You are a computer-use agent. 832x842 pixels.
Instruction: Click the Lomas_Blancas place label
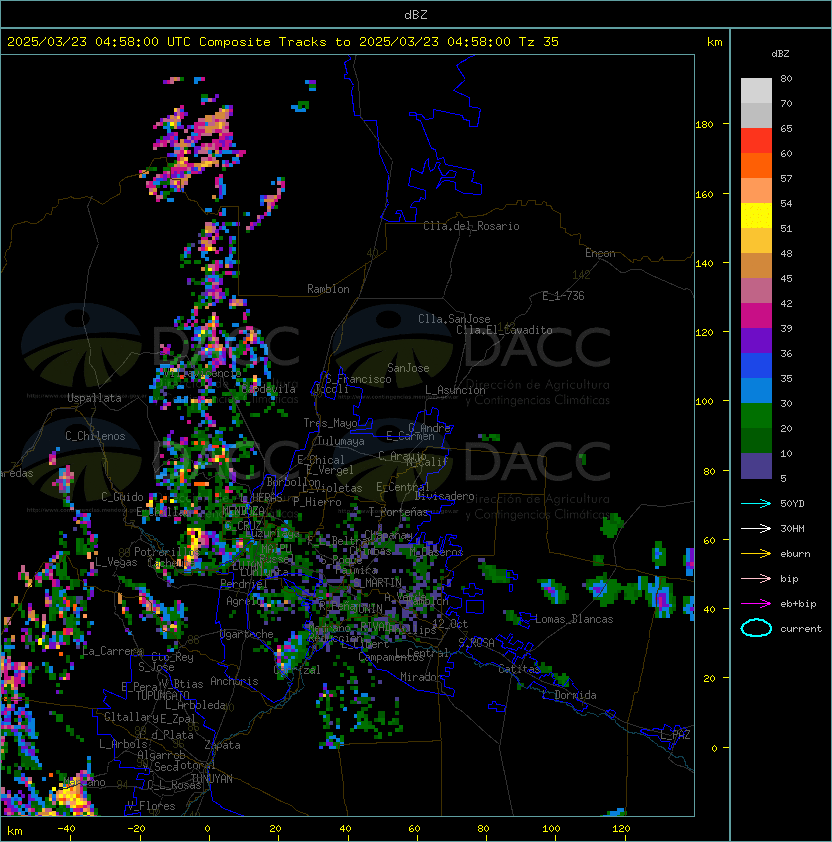point(574,619)
